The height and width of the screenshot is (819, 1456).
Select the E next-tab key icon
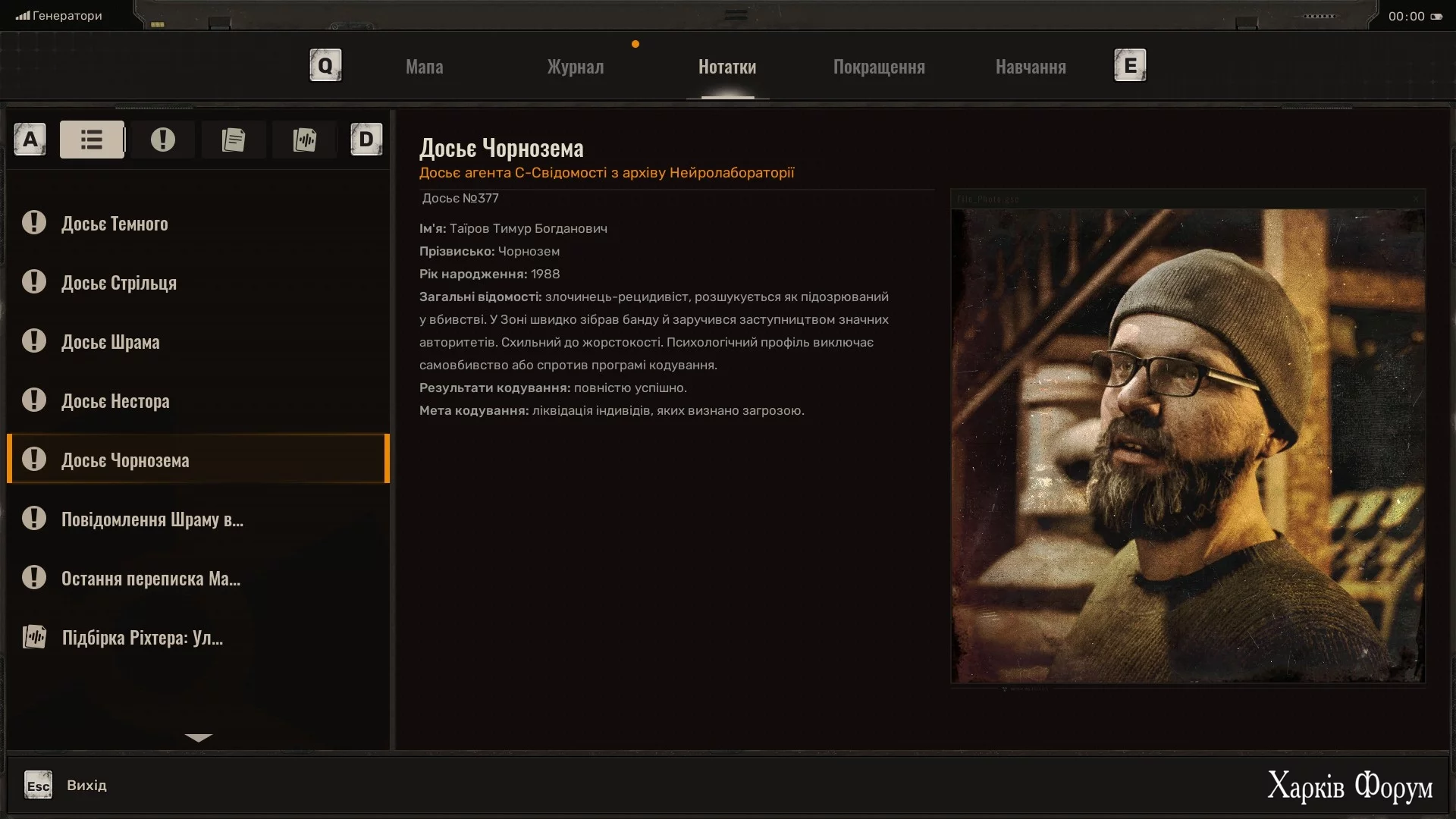[x=1130, y=66]
